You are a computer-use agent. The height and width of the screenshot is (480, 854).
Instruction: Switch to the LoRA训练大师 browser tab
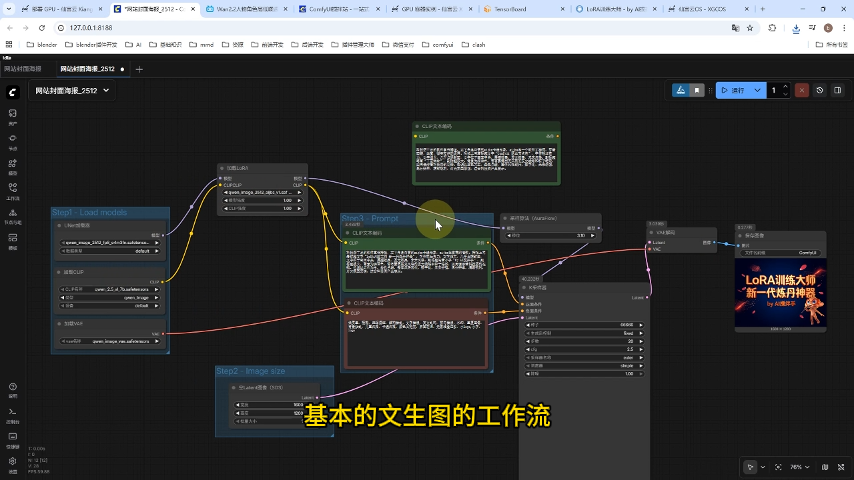(615, 9)
